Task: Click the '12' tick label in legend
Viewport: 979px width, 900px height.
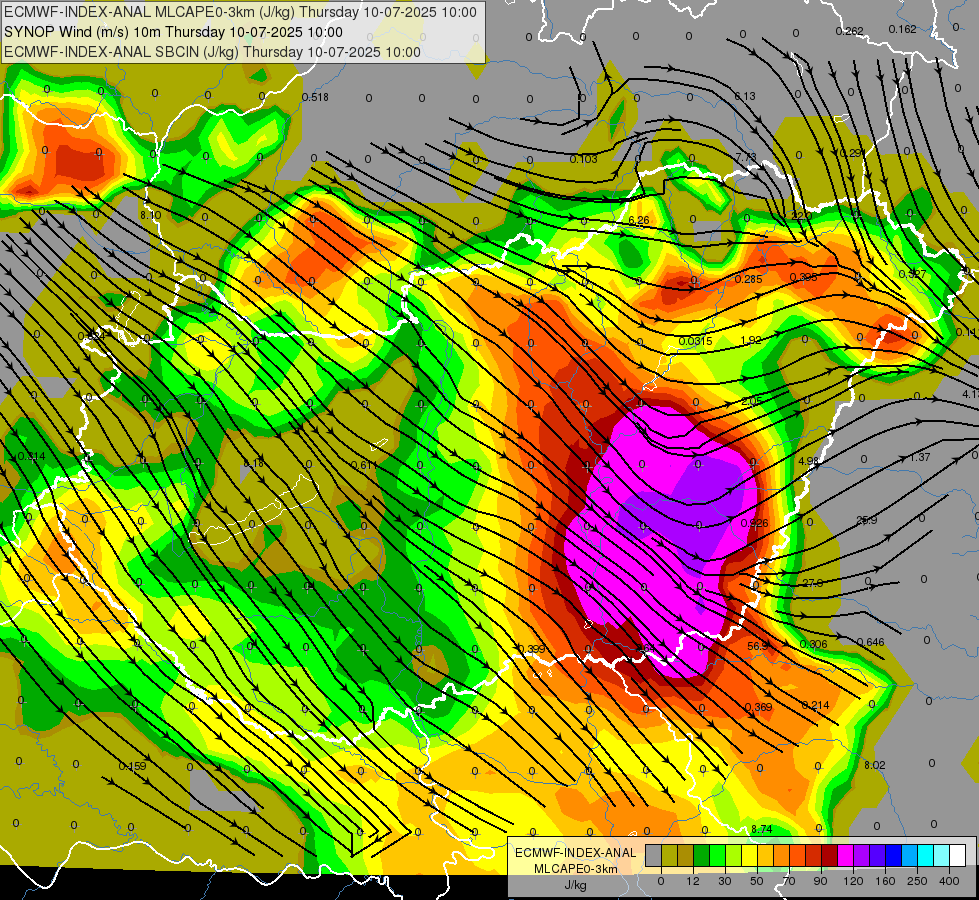Action: click(693, 881)
